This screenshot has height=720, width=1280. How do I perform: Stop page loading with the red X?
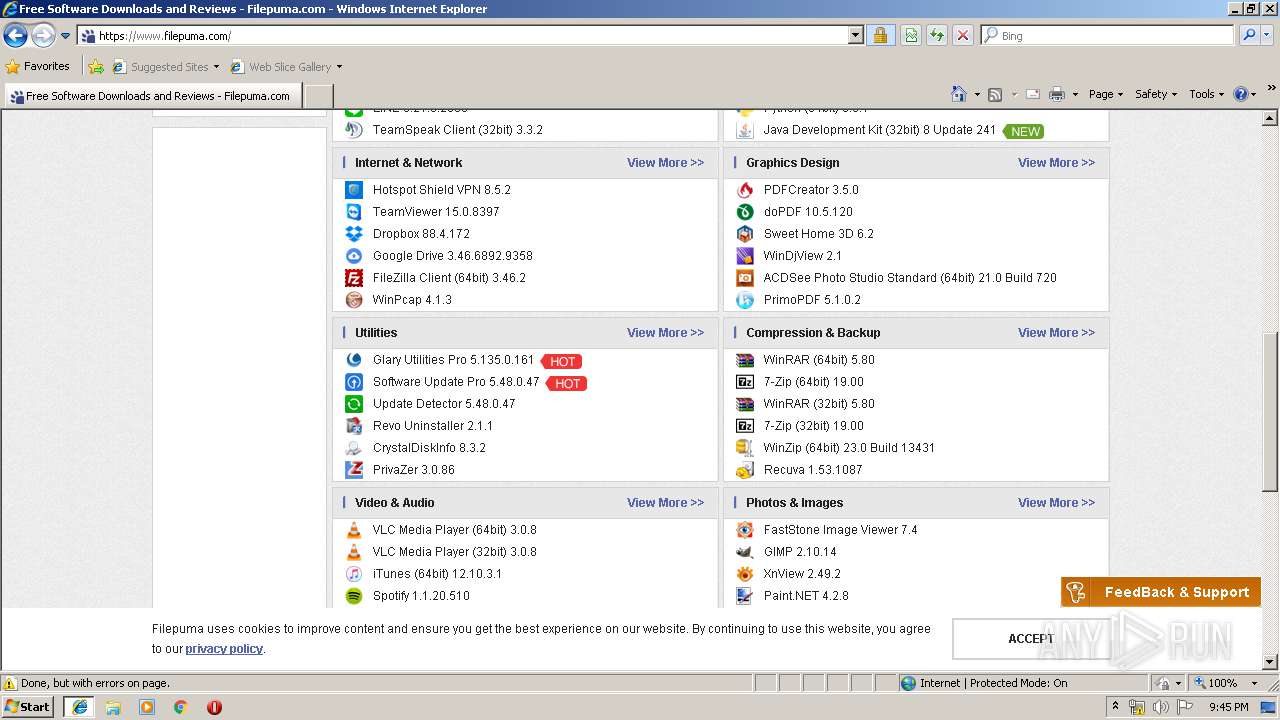pos(963,36)
